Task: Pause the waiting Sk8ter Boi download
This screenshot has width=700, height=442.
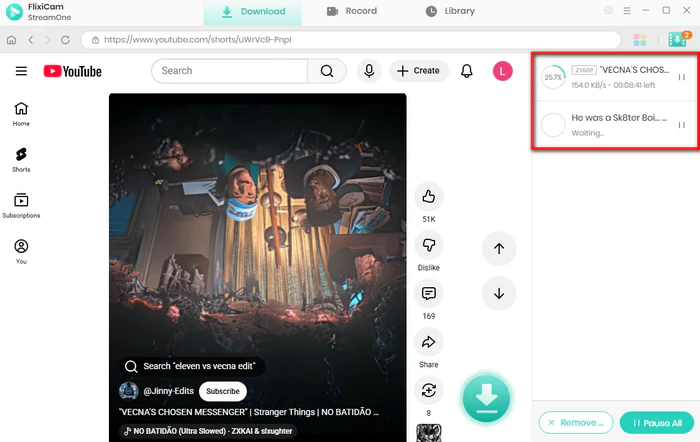Action: pos(682,125)
